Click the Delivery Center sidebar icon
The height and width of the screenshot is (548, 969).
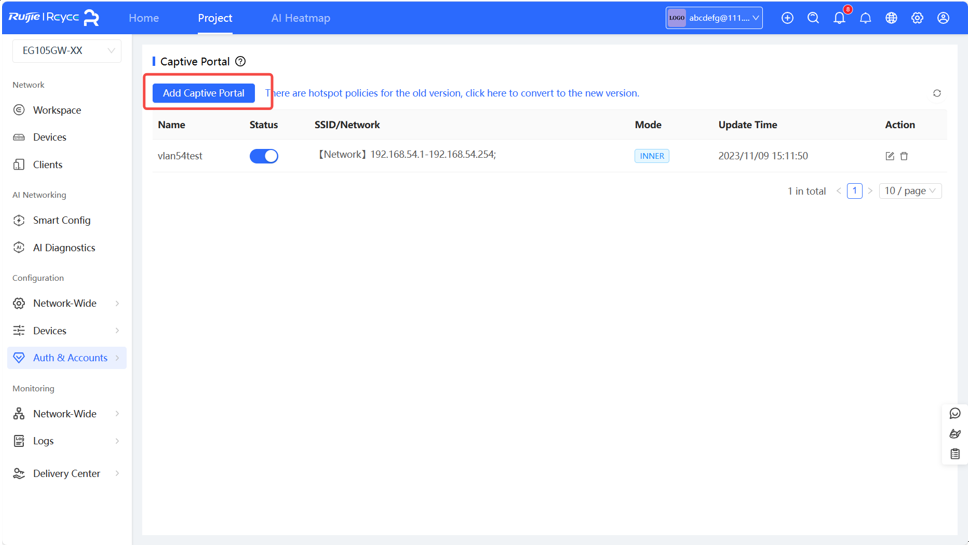(19, 473)
